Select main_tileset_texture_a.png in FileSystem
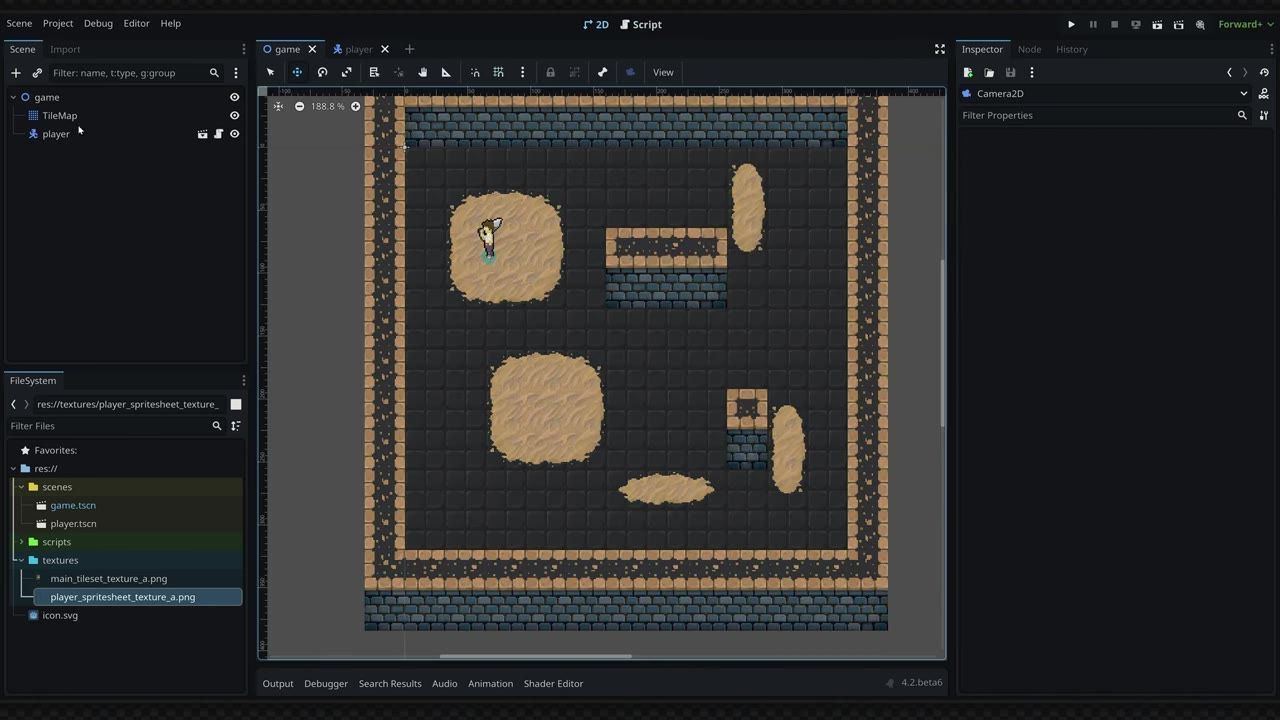The width and height of the screenshot is (1280, 720). tap(108, 579)
